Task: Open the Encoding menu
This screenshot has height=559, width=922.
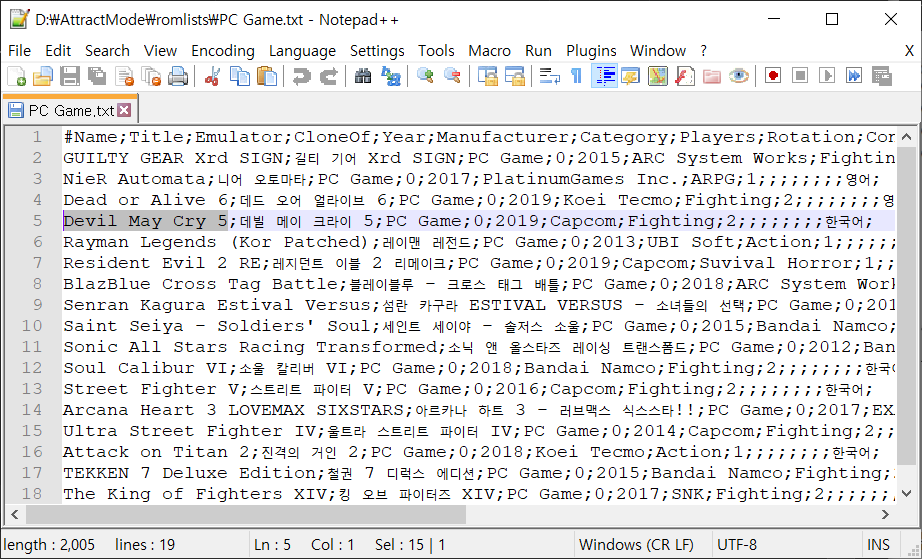Action: pos(223,51)
